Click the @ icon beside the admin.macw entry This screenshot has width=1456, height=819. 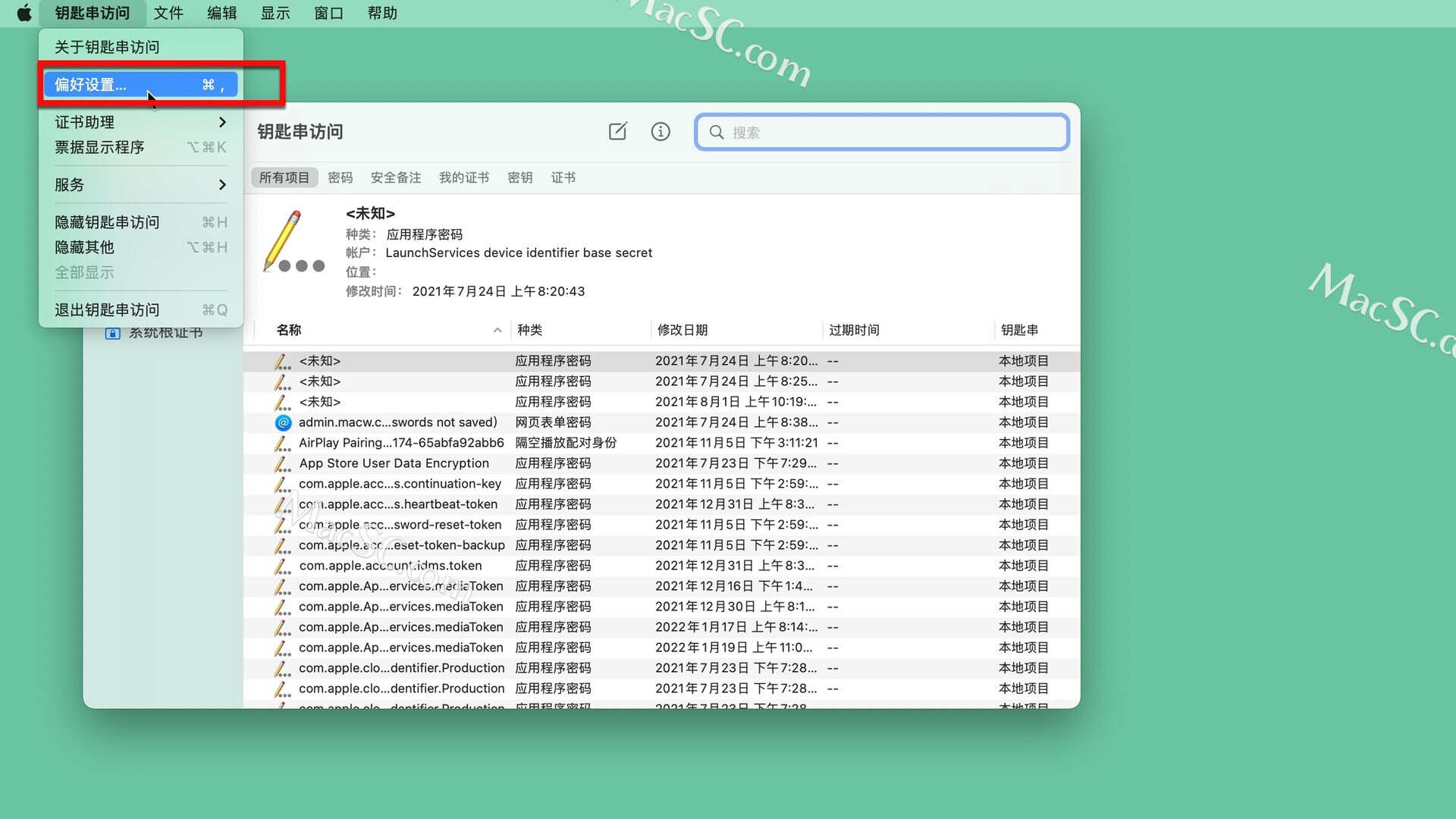click(x=283, y=422)
